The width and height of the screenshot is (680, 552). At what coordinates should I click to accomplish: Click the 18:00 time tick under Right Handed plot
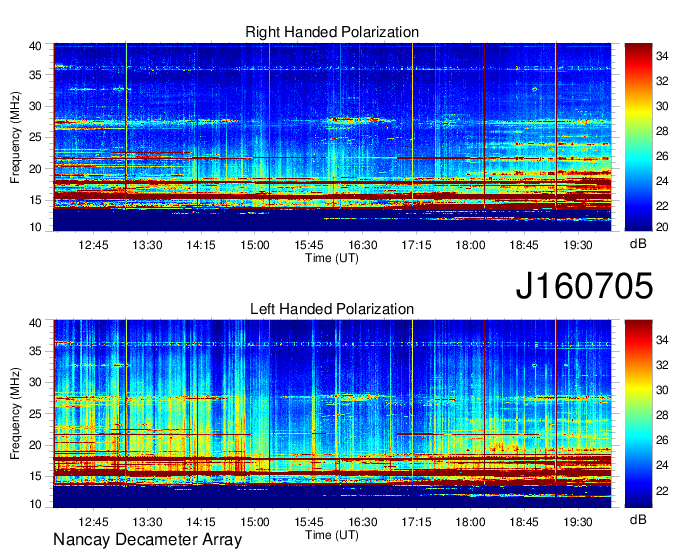(470, 245)
